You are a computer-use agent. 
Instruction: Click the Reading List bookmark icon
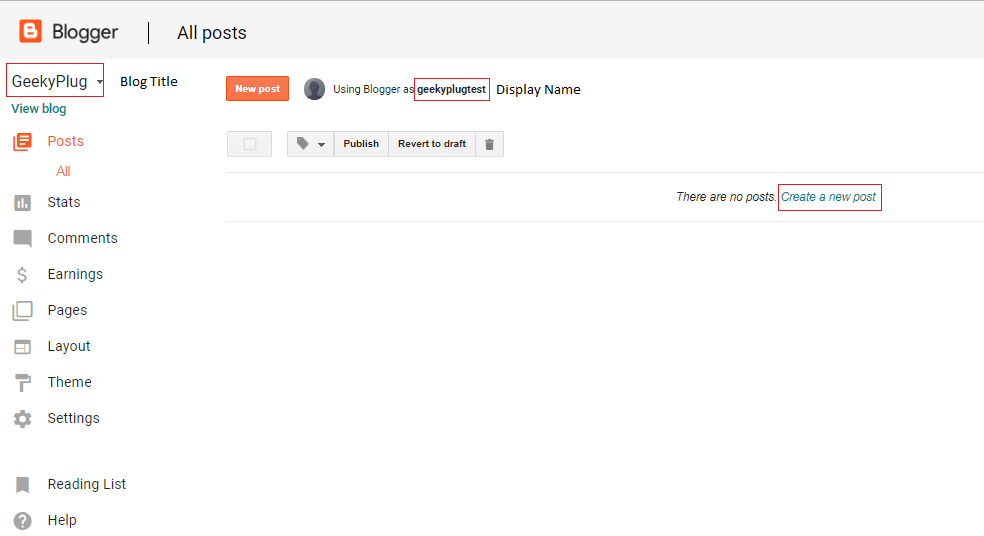click(22, 485)
